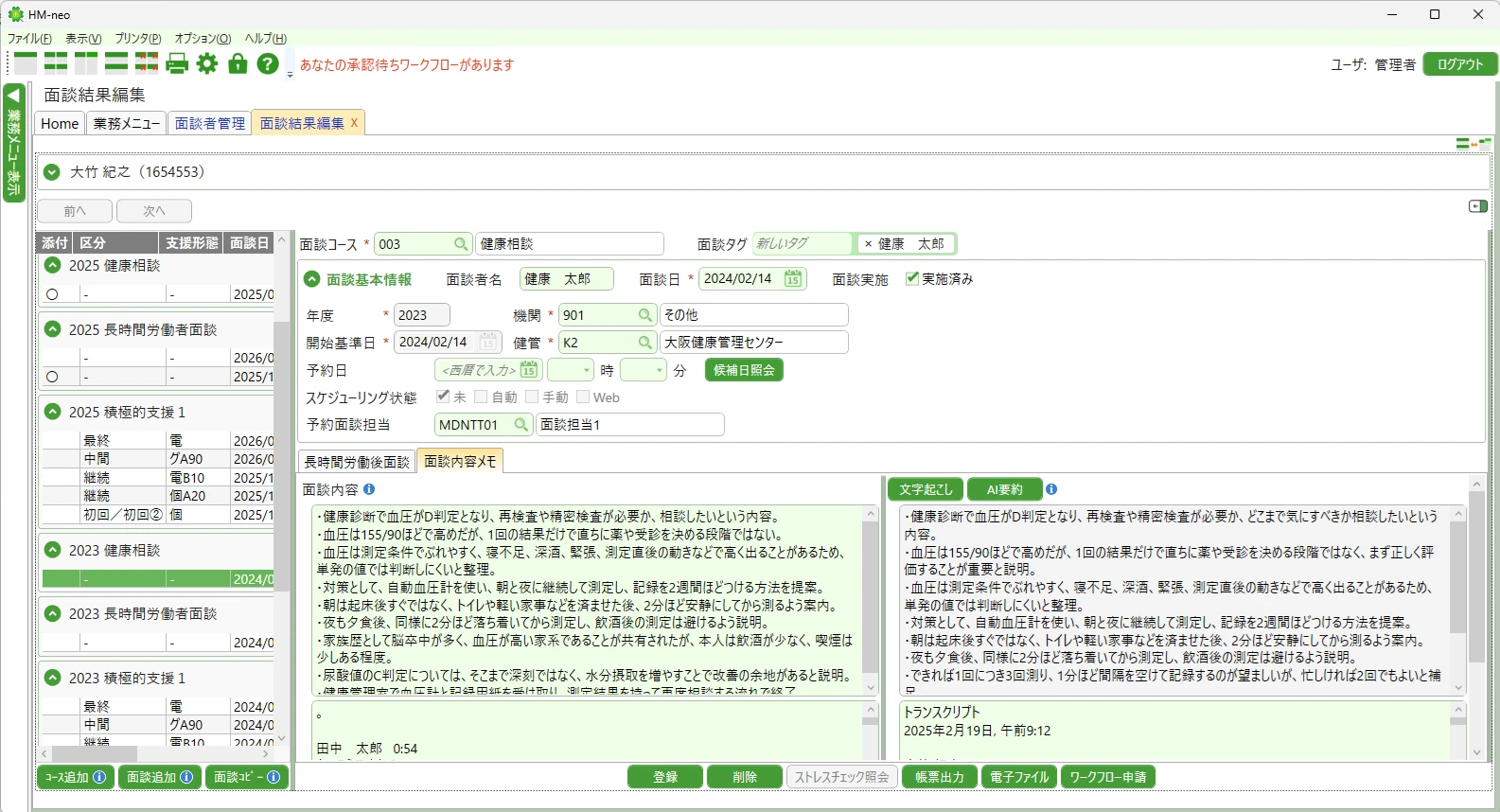1500x812 pixels.
Task: Click the 候補日照会 button
Action: (x=744, y=370)
